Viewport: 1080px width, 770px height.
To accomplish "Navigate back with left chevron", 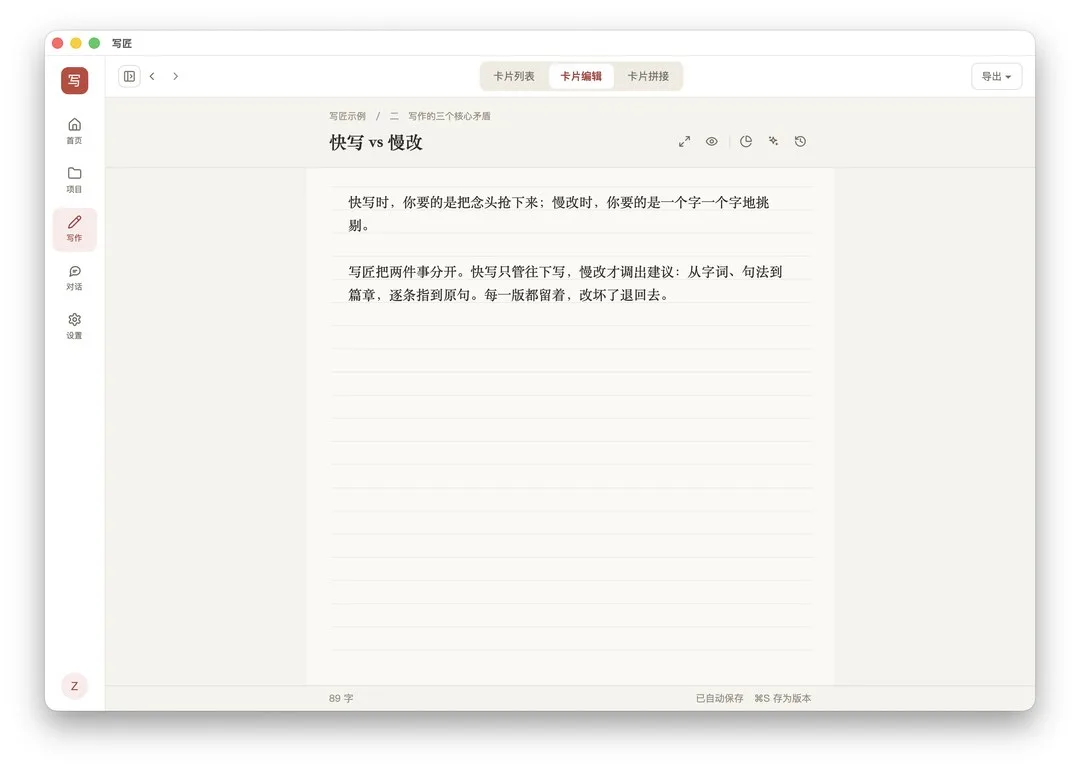I will (152, 76).
